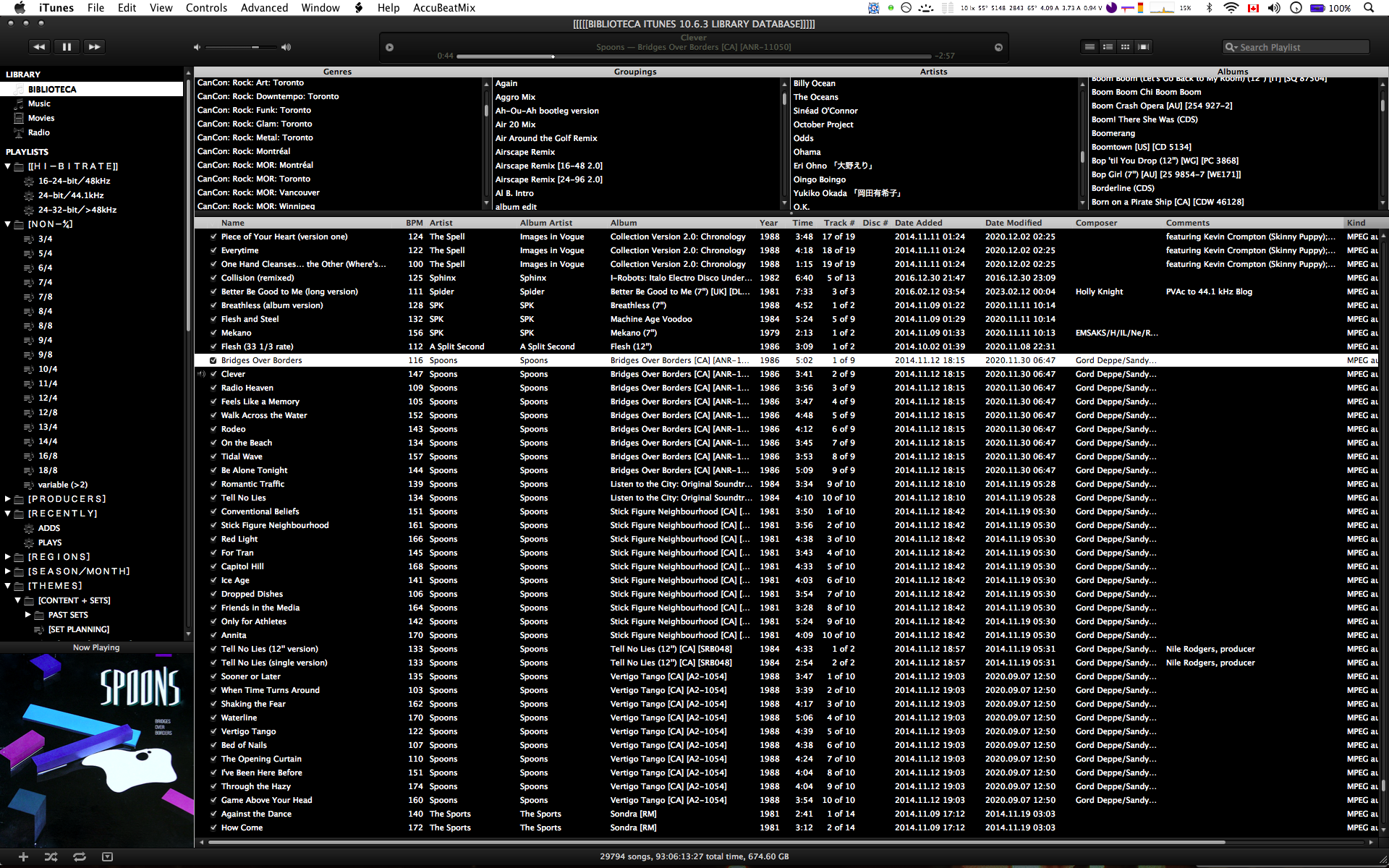Click the previous track rewind button
Image resolution: width=1389 pixels, height=868 pixels.
pyautogui.click(x=39, y=47)
